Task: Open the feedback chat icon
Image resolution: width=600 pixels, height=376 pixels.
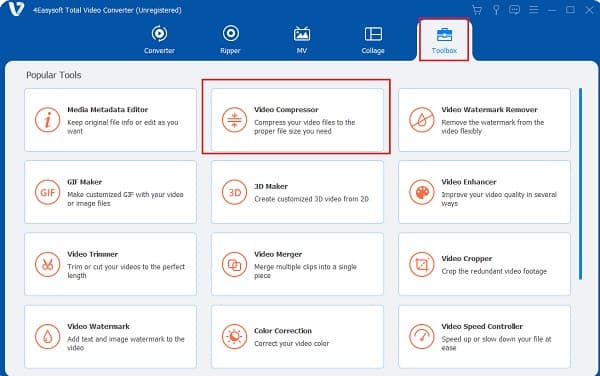Action: (514, 10)
